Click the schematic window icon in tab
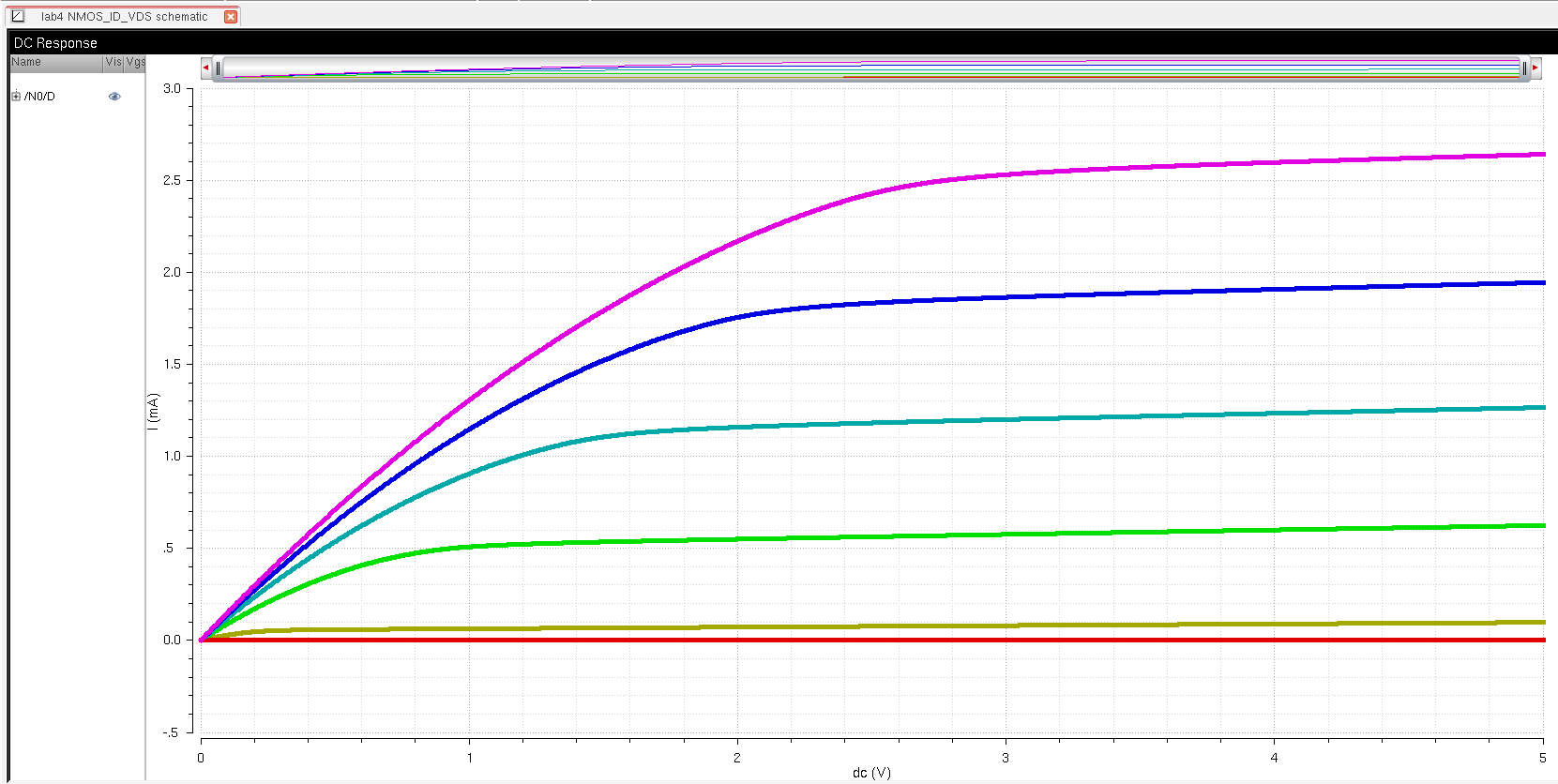Screen dimensions: 1558x784 [x=18, y=16]
